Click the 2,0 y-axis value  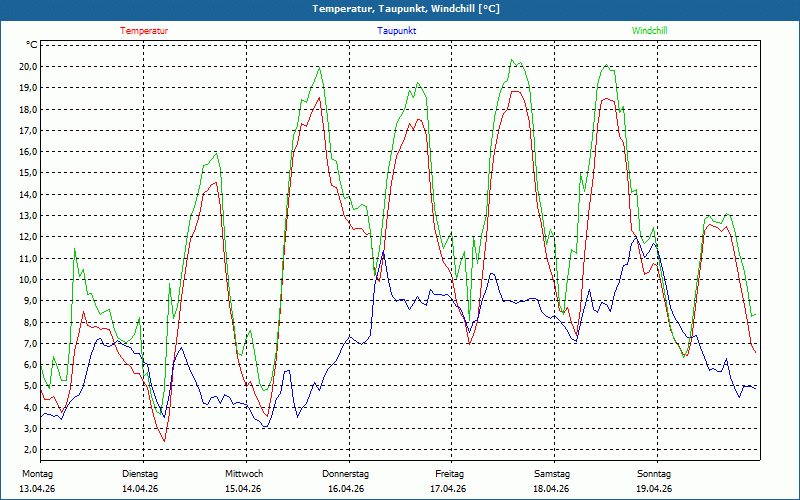(x=29, y=450)
